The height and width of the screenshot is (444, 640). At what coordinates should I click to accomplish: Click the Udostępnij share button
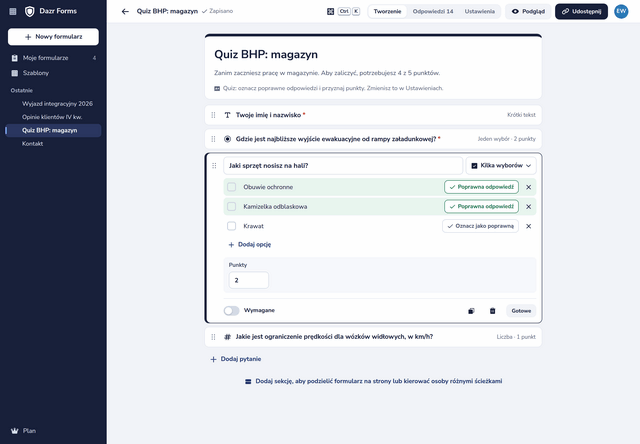[581, 11]
